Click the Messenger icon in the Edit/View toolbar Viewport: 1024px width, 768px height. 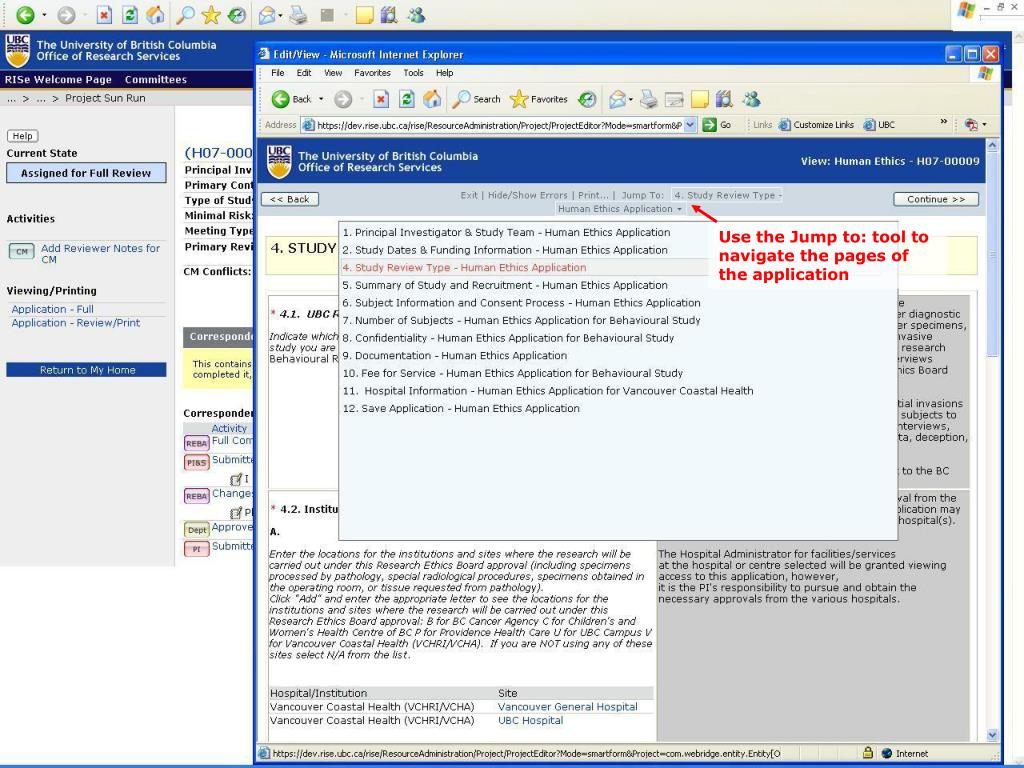[x=752, y=99]
